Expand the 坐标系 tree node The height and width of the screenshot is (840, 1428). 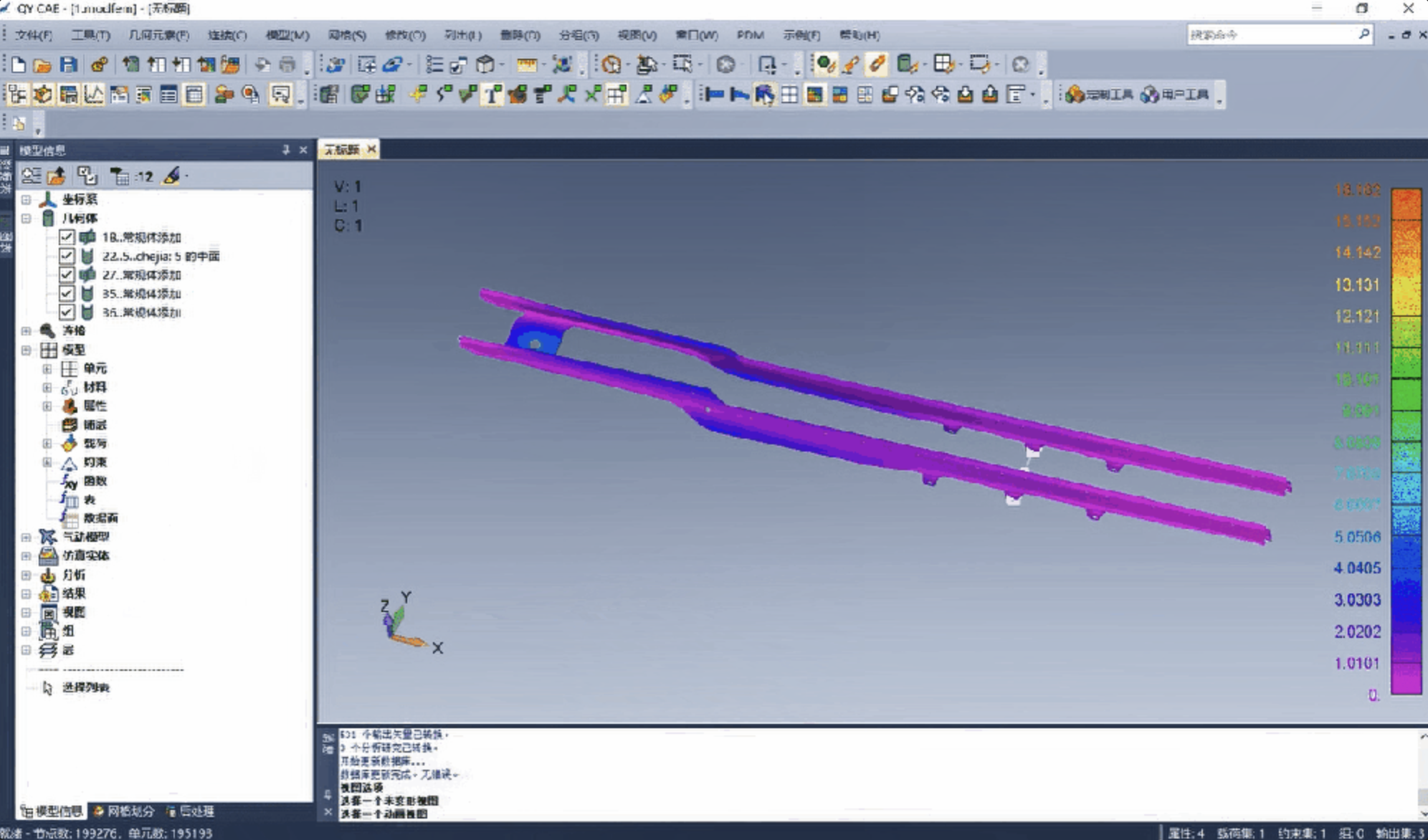pyautogui.click(x=26, y=199)
